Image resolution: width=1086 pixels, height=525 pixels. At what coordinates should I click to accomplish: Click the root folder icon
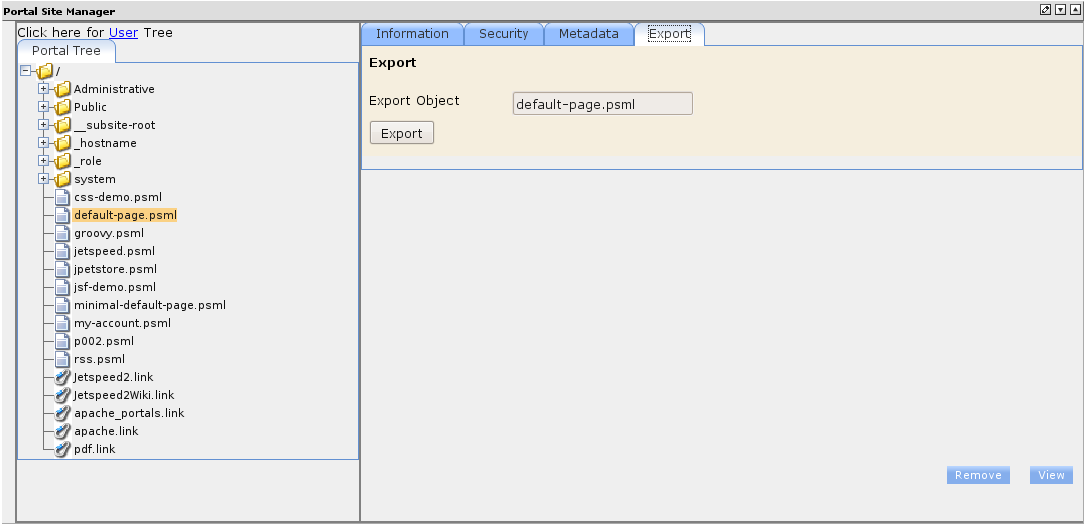coord(45,71)
